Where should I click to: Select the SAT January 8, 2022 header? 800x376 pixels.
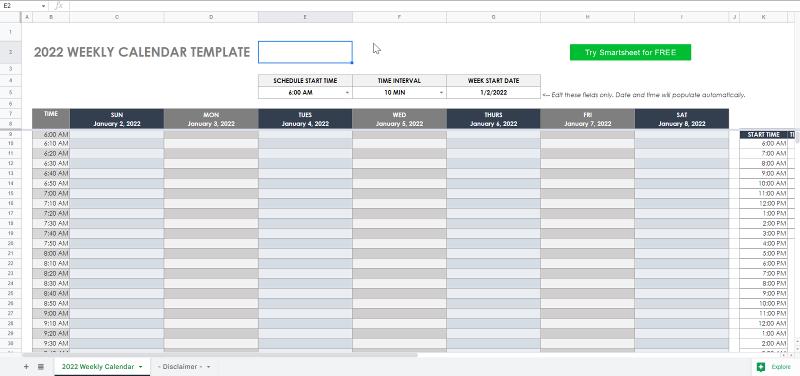pos(682,119)
